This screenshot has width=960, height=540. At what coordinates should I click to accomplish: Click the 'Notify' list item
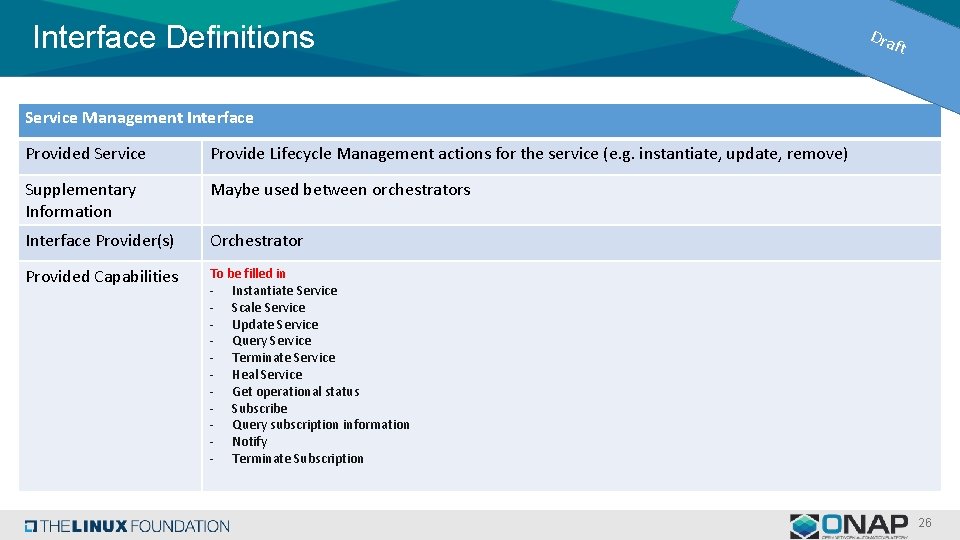click(x=250, y=442)
